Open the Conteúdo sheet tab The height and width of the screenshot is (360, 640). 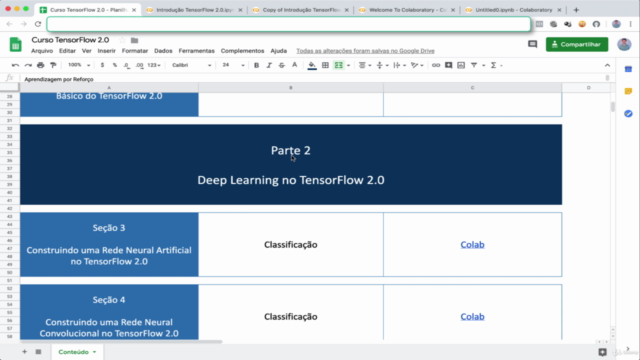coord(77,352)
